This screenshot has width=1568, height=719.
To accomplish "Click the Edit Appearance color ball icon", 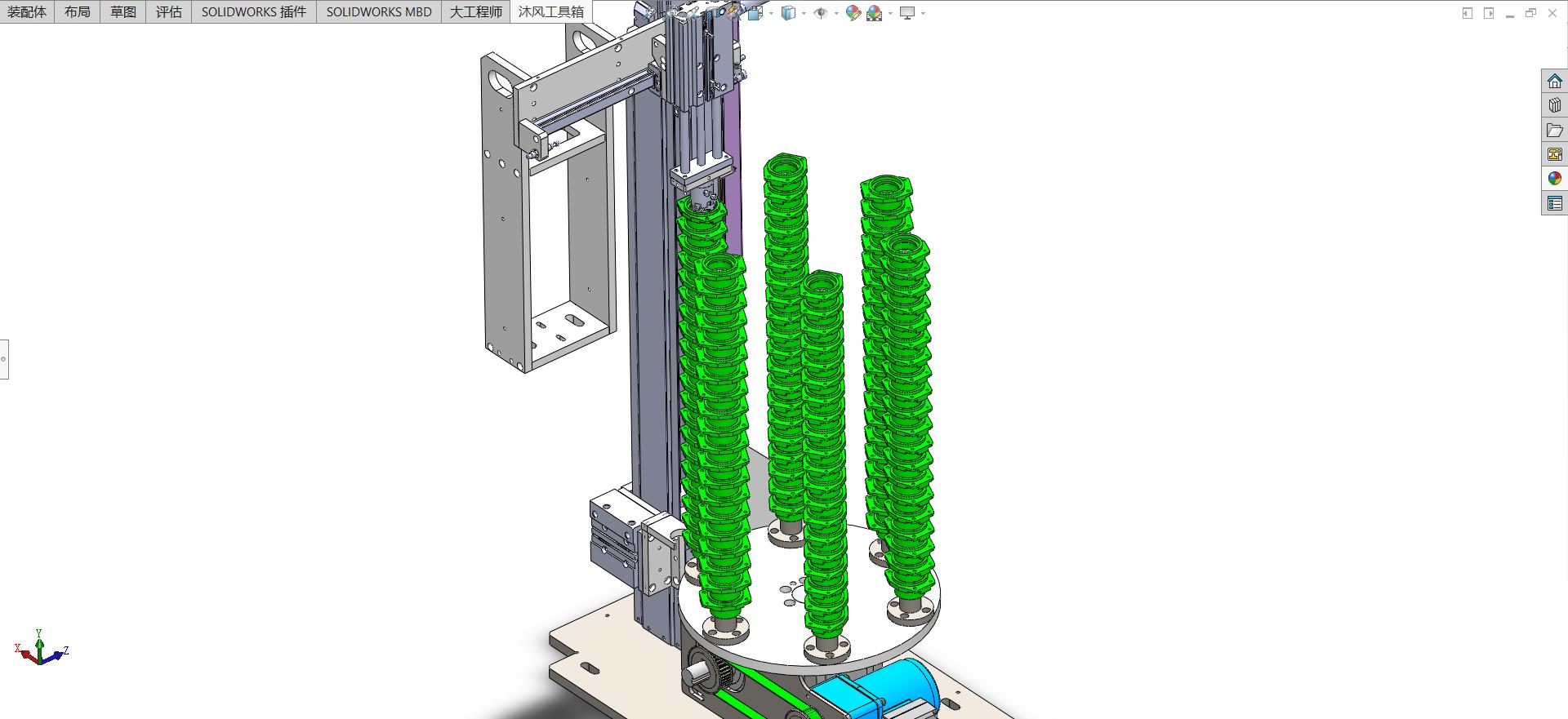I will (853, 13).
